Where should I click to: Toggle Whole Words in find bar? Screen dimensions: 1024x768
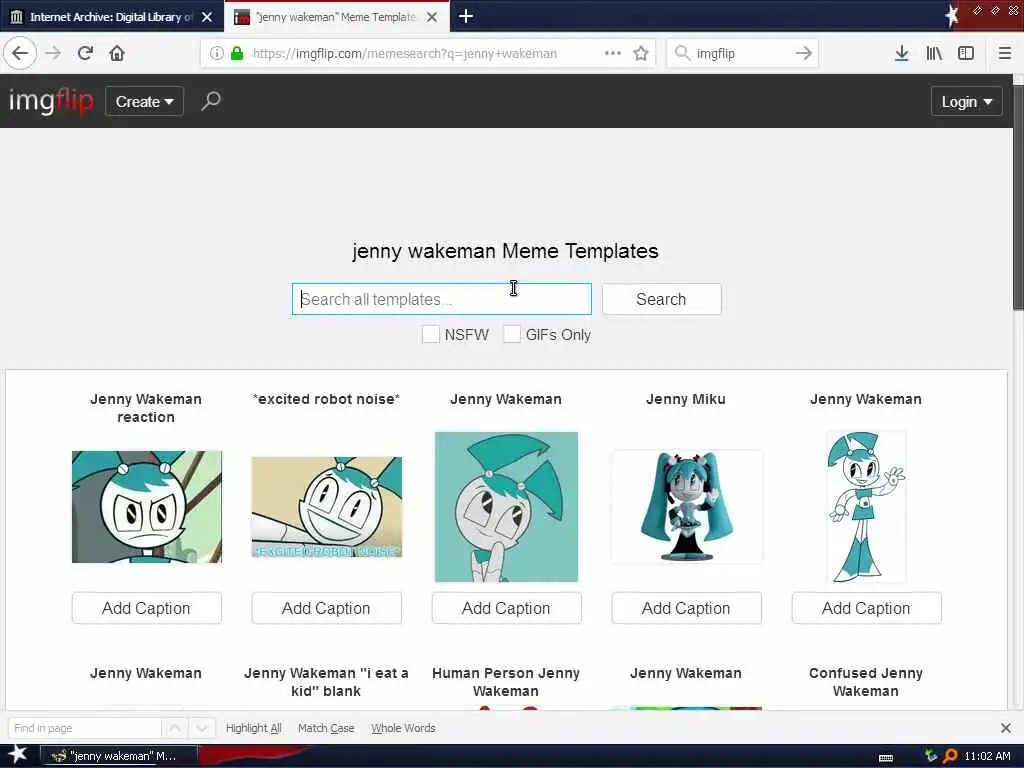pos(403,728)
